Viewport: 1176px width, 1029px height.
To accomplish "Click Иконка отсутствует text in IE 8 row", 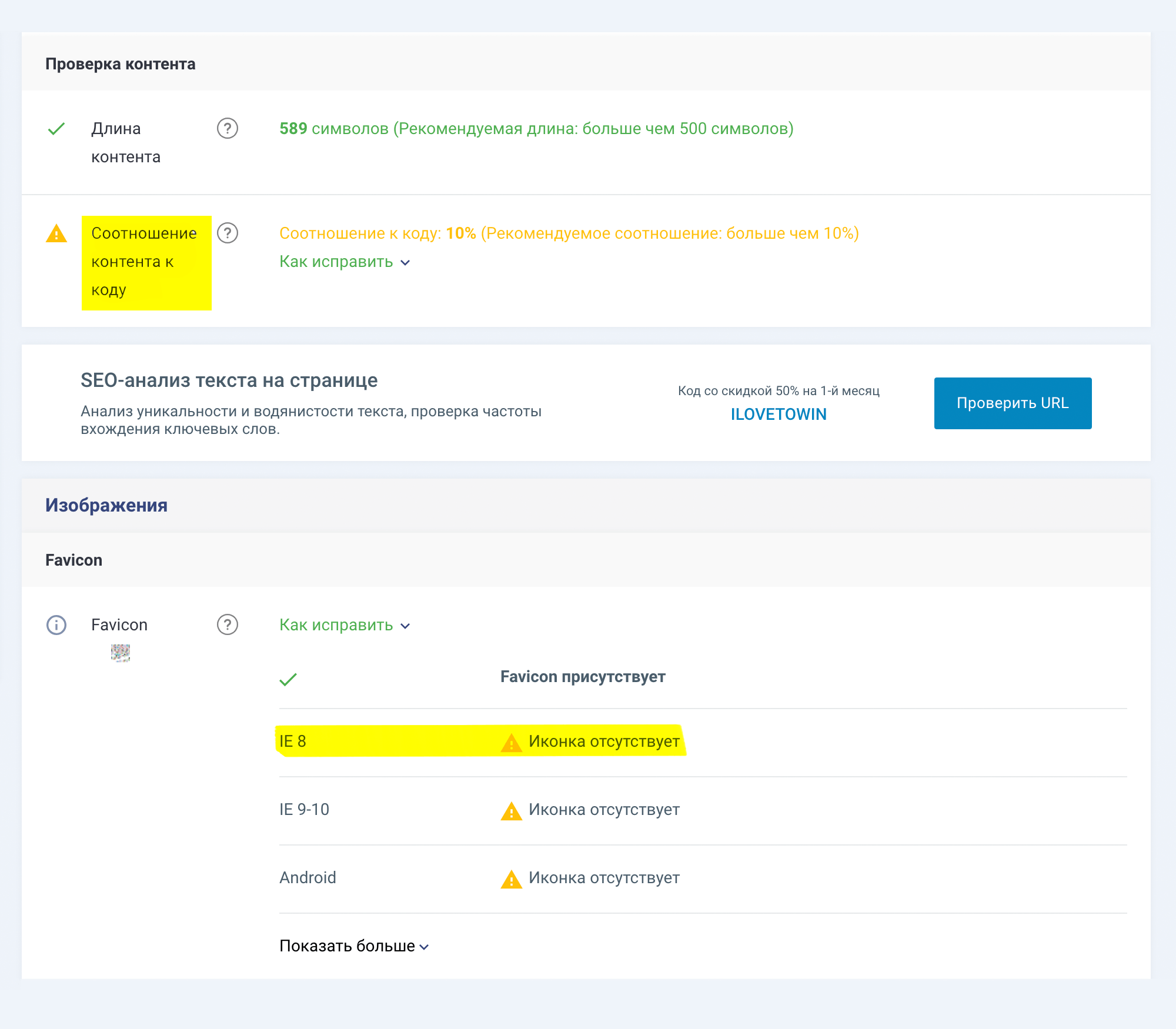I will [x=604, y=741].
